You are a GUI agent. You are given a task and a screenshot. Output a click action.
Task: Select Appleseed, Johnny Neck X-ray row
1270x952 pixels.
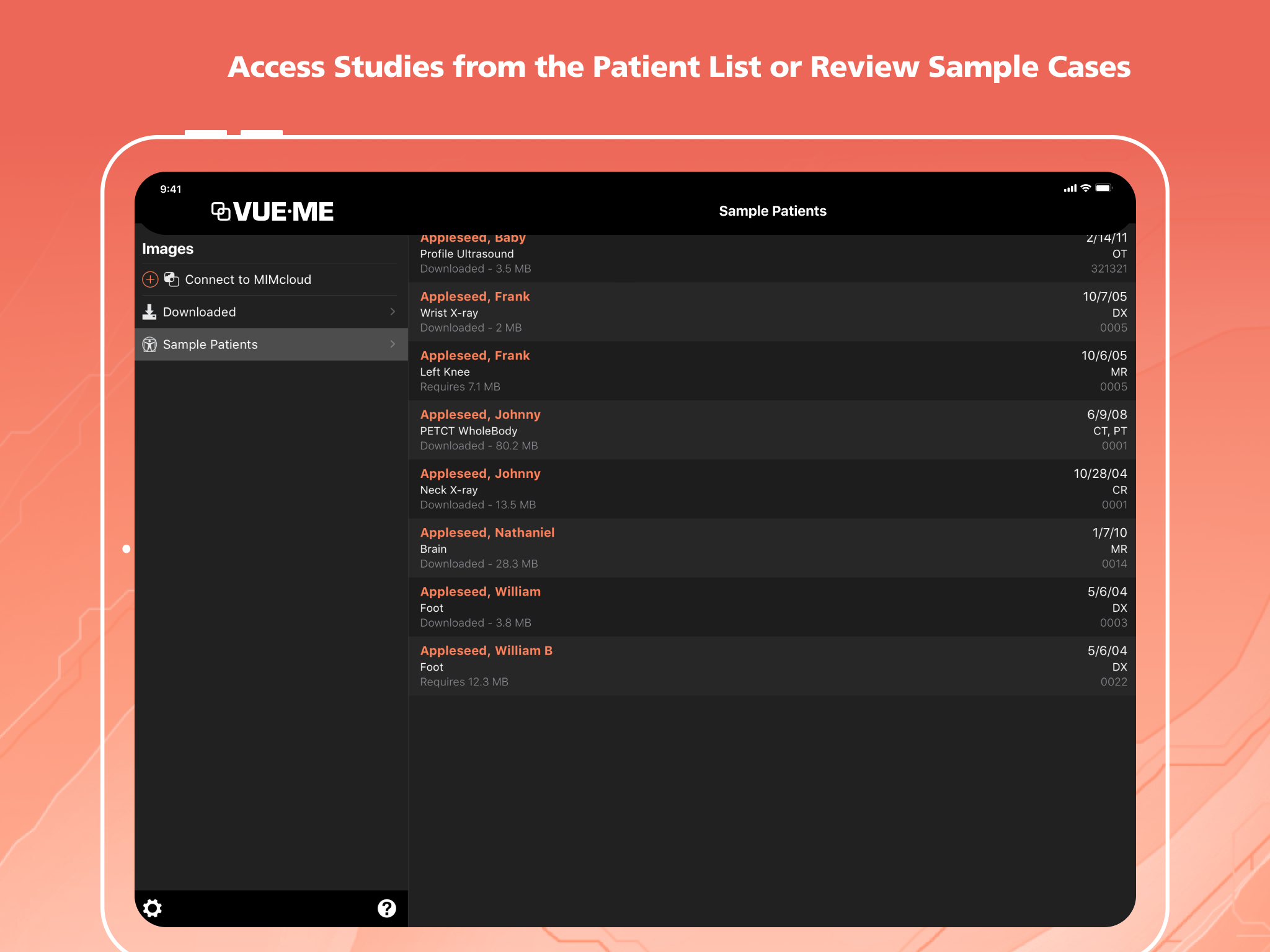pos(771,488)
